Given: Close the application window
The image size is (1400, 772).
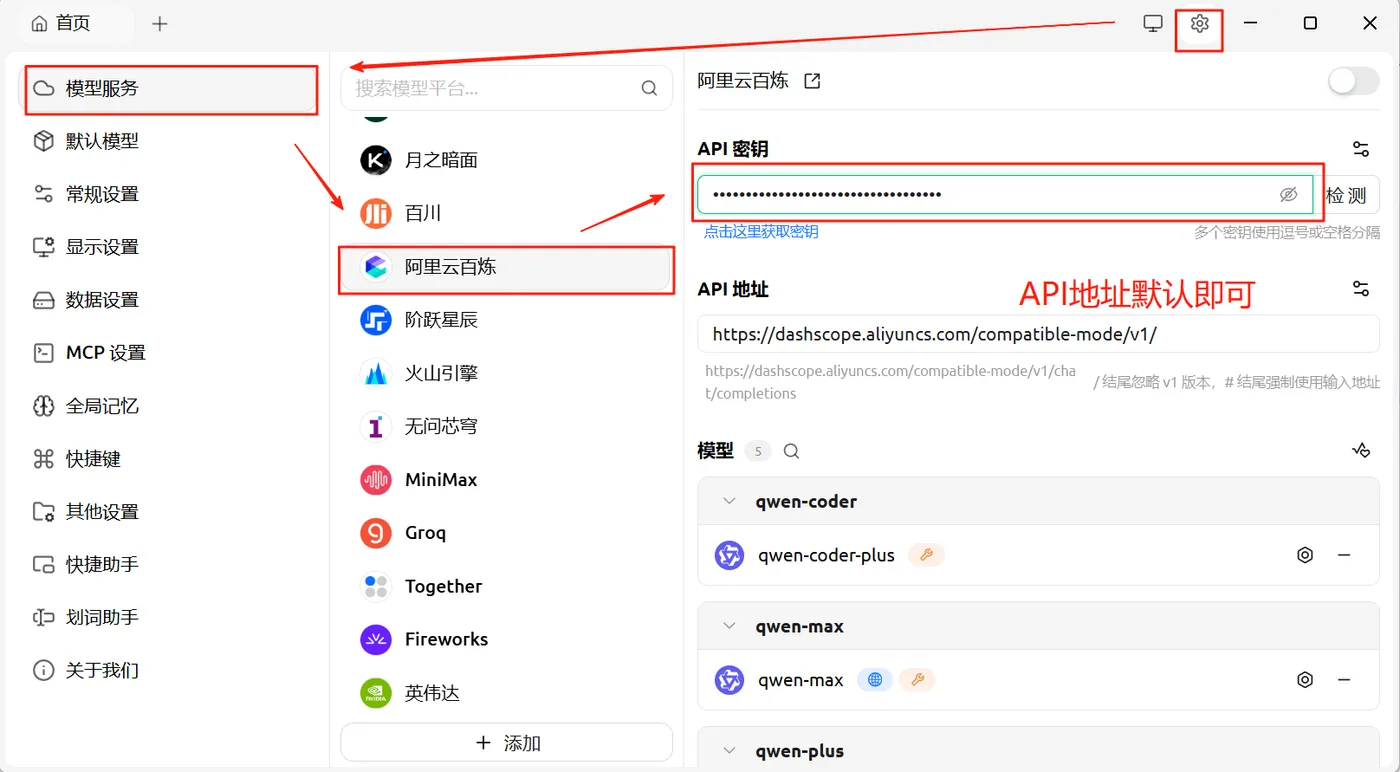Looking at the screenshot, I should [x=1370, y=24].
